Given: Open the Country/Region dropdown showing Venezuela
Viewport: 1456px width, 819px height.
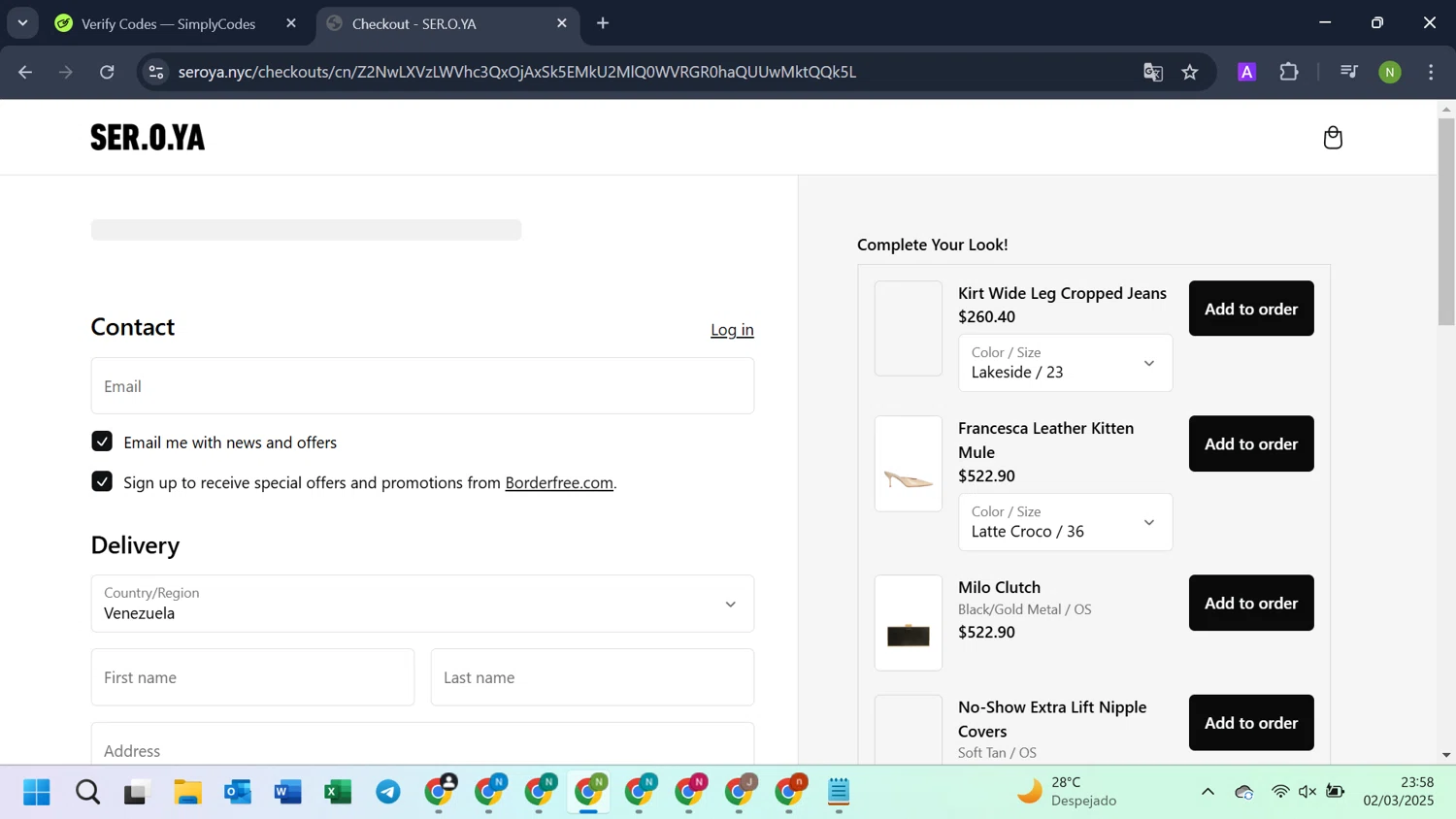Looking at the screenshot, I should (x=422, y=604).
